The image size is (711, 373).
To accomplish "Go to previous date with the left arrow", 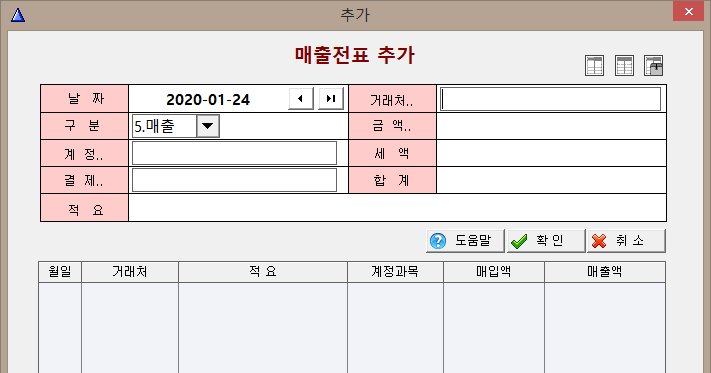I will [x=301, y=99].
